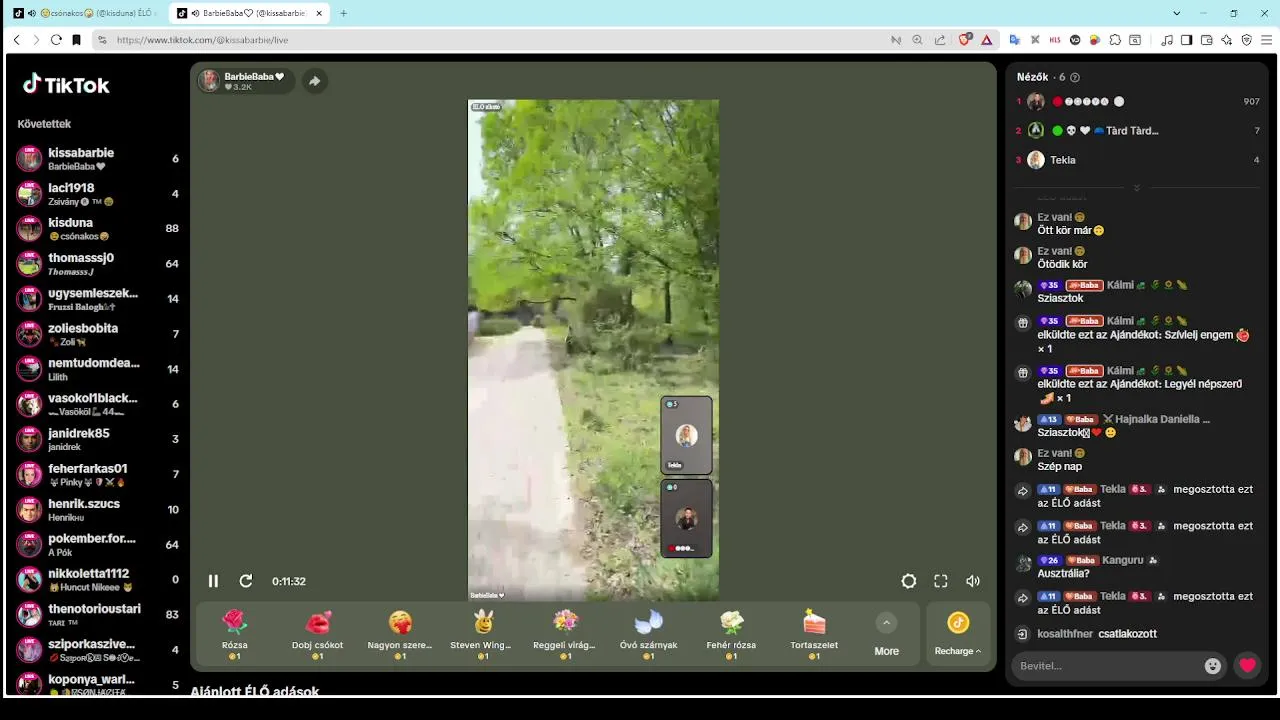The image size is (1280, 720).
Task: Toggle the browser sidebar panel
Action: [x=1187, y=40]
